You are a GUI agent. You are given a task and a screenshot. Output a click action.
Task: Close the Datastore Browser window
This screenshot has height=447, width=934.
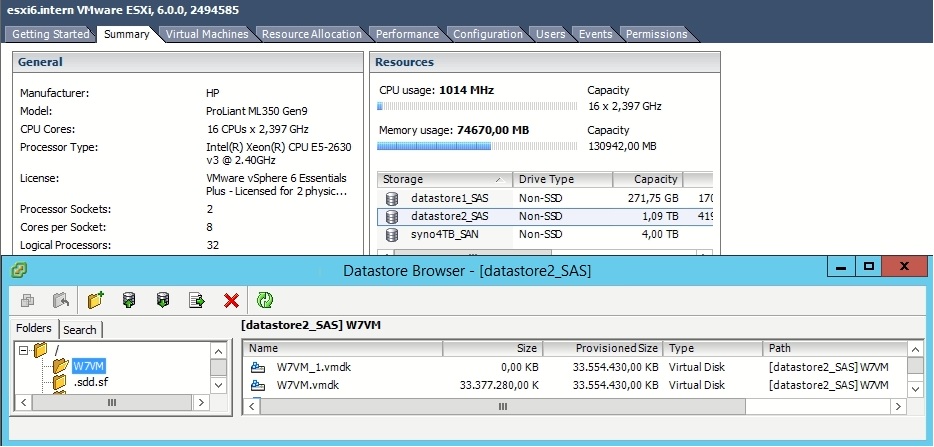tap(904, 266)
